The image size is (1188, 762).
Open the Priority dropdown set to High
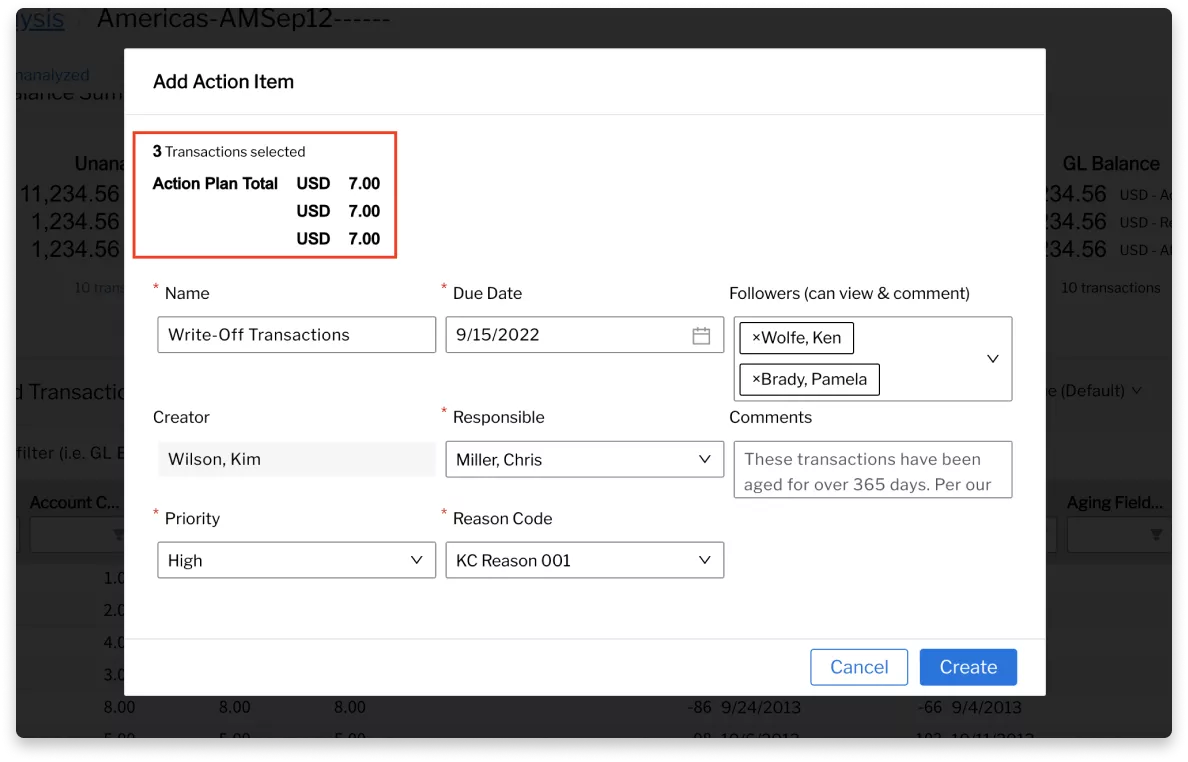click(x=296, y=561)
